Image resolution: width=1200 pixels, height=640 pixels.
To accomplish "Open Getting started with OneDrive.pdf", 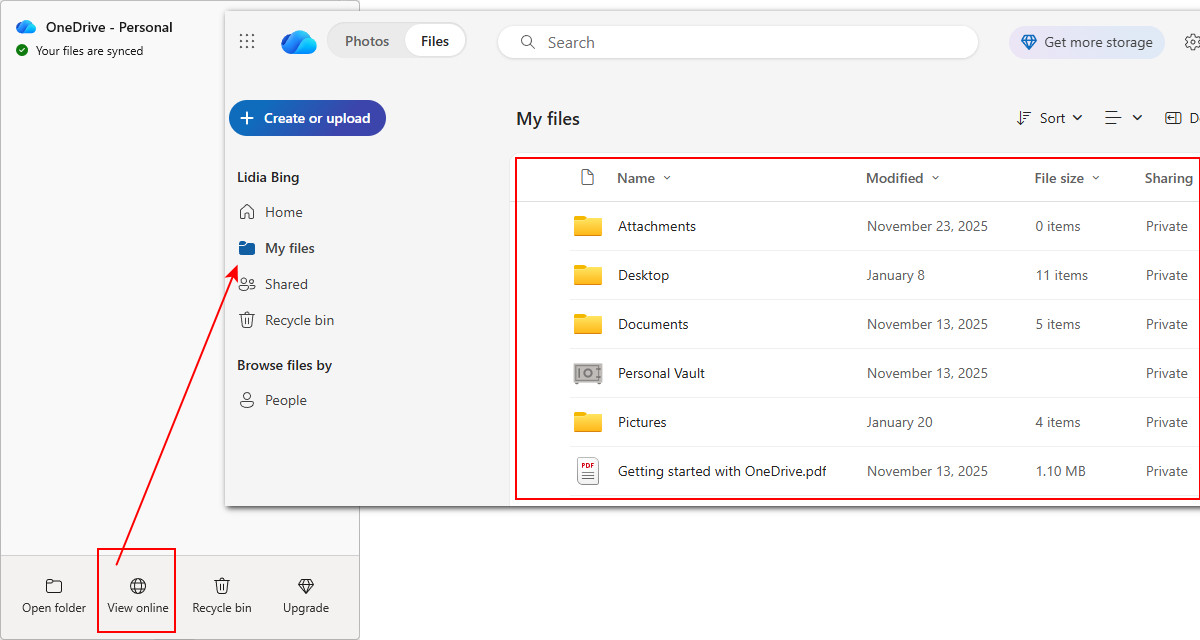I will point(722,471).
